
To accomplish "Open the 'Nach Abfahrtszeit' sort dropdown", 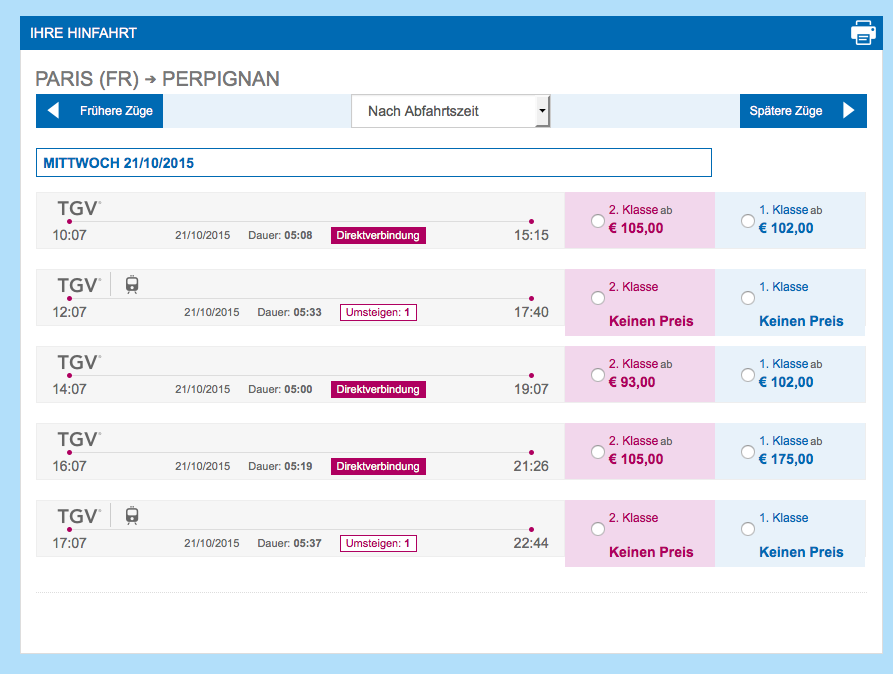I will [450, 111].
